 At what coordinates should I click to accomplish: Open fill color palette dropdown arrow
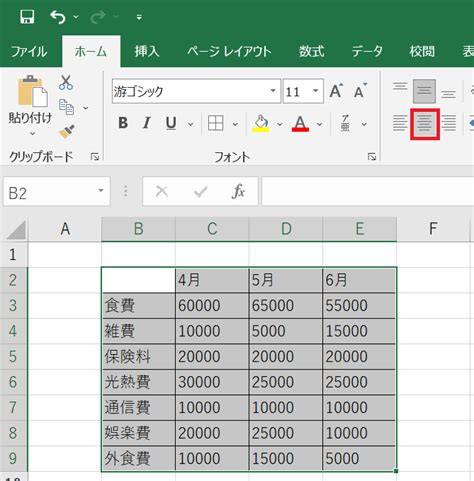tap(280, 124)
